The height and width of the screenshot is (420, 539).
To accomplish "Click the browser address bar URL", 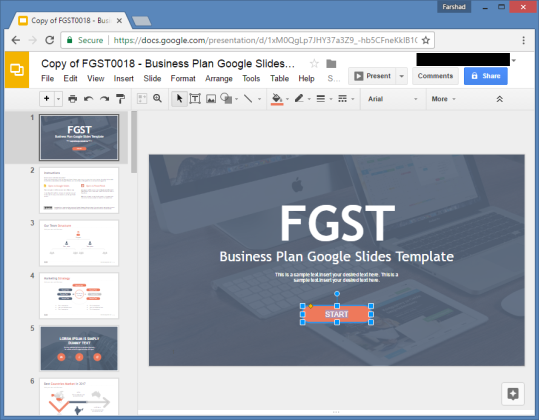I will (265, 40).
